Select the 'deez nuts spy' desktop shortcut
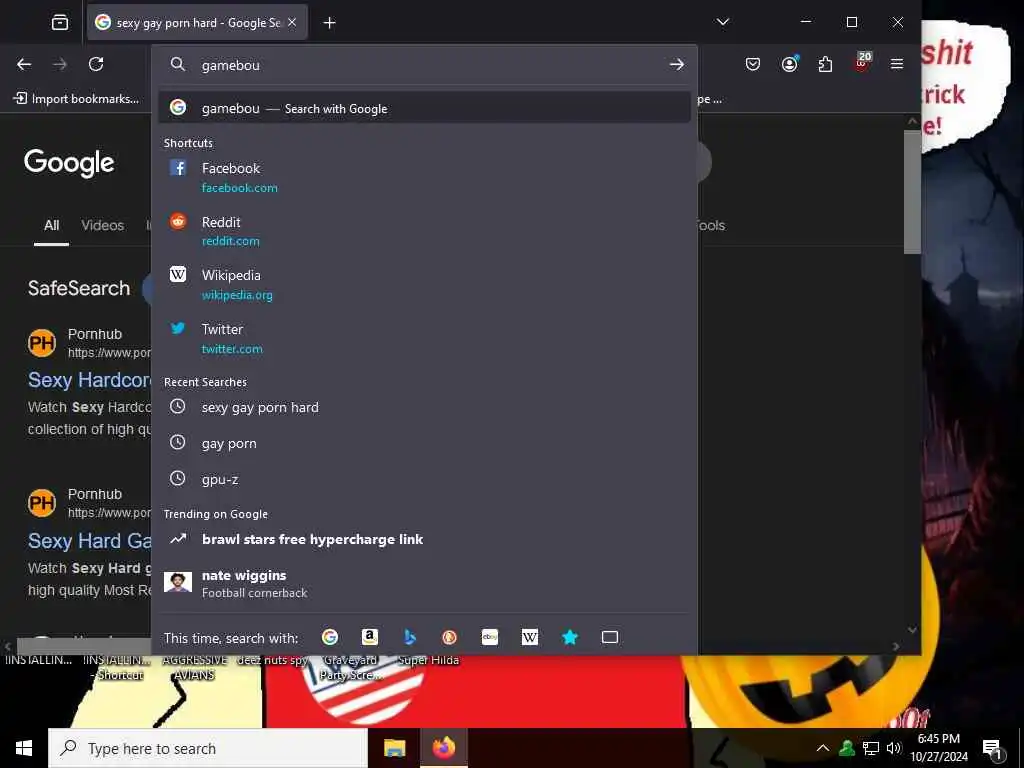The width and height of the screenshot is (1024, 768). [273, 660]
